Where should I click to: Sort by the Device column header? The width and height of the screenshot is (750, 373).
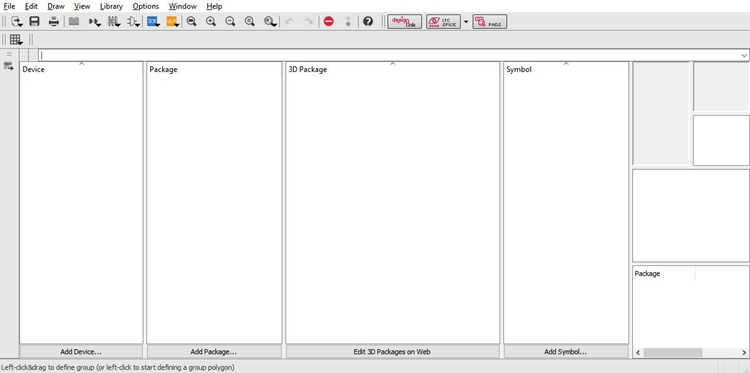pos(81,69)
